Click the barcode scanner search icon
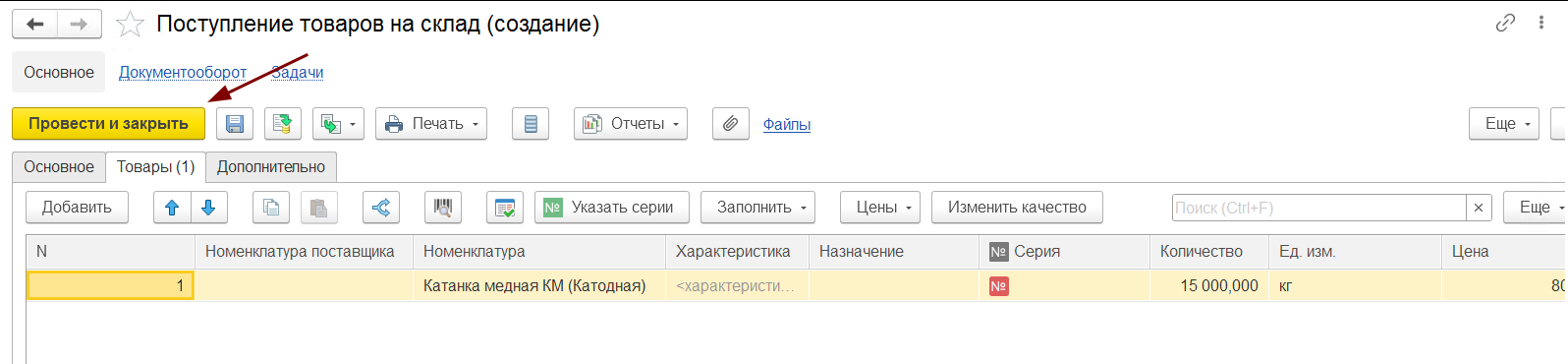Screen dimensions: 1568x364 pyautogui.click(x=443, y=208)
